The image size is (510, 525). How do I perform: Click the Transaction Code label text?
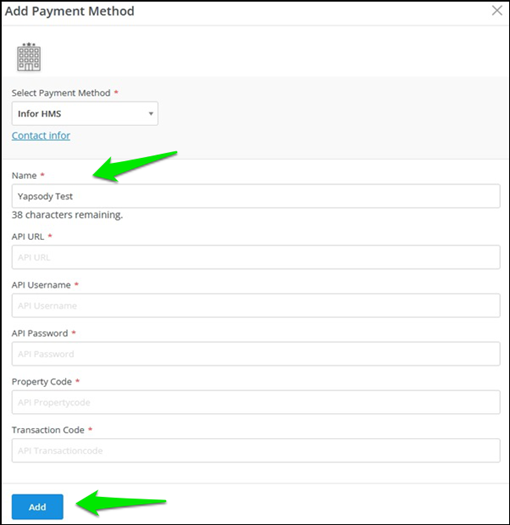48,430
